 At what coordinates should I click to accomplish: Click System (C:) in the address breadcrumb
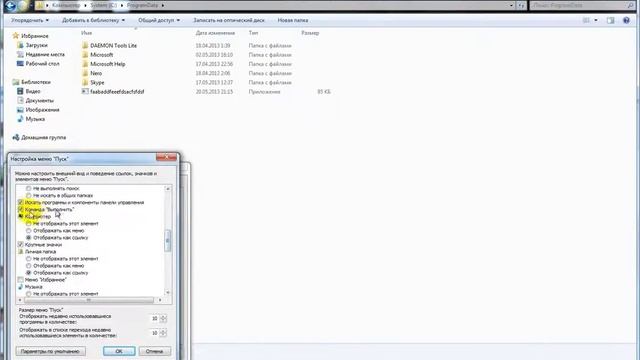click(103, 5)
